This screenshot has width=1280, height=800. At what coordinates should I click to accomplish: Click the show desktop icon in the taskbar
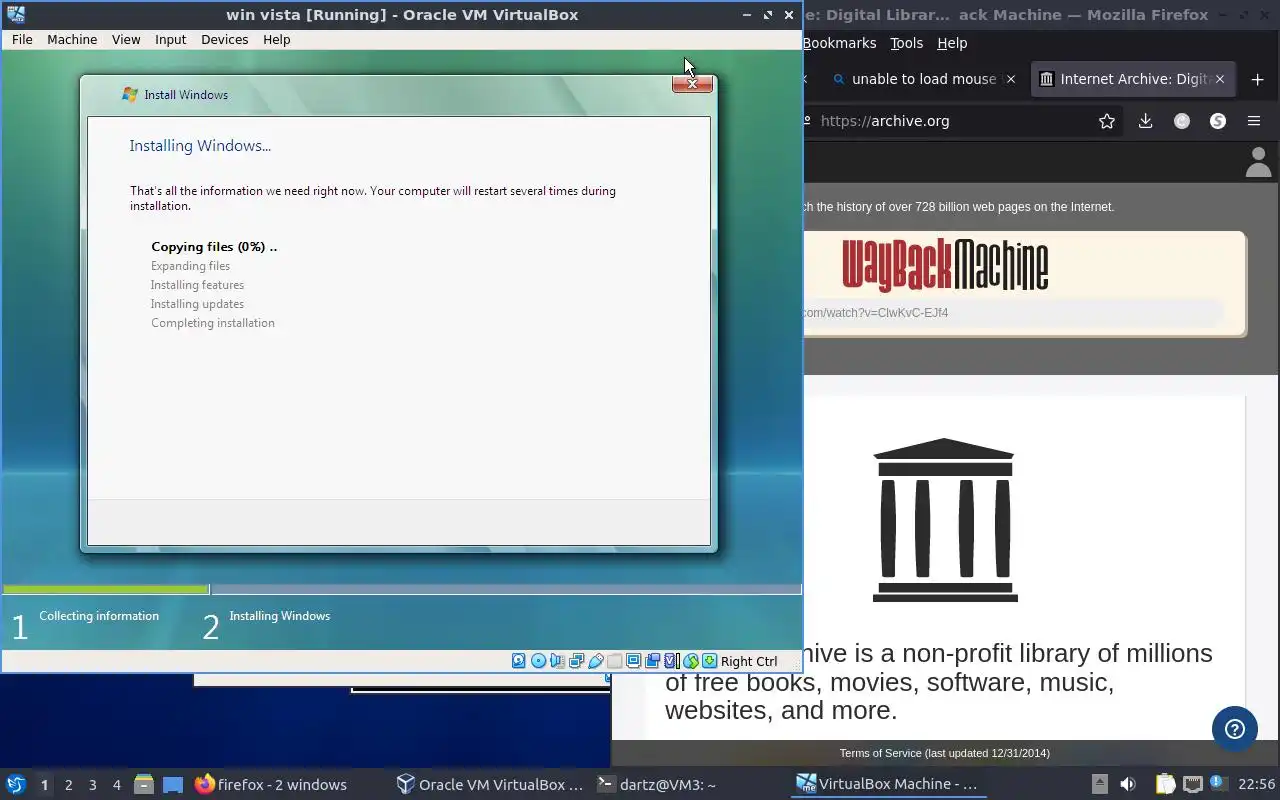173,785
